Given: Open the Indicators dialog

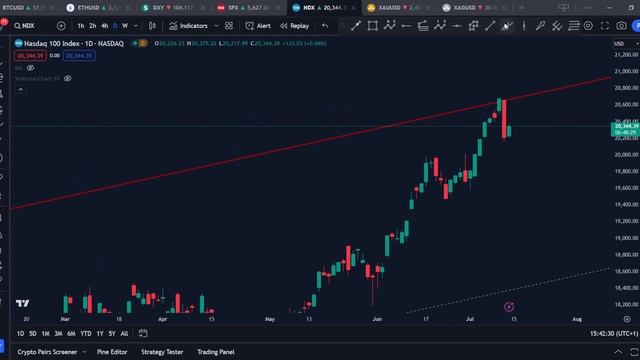Looking at the screenshot, I should pos(188,26).
